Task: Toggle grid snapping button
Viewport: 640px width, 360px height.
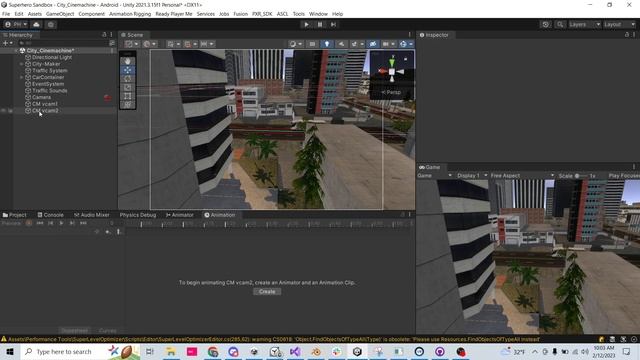Action: [190, 44]
